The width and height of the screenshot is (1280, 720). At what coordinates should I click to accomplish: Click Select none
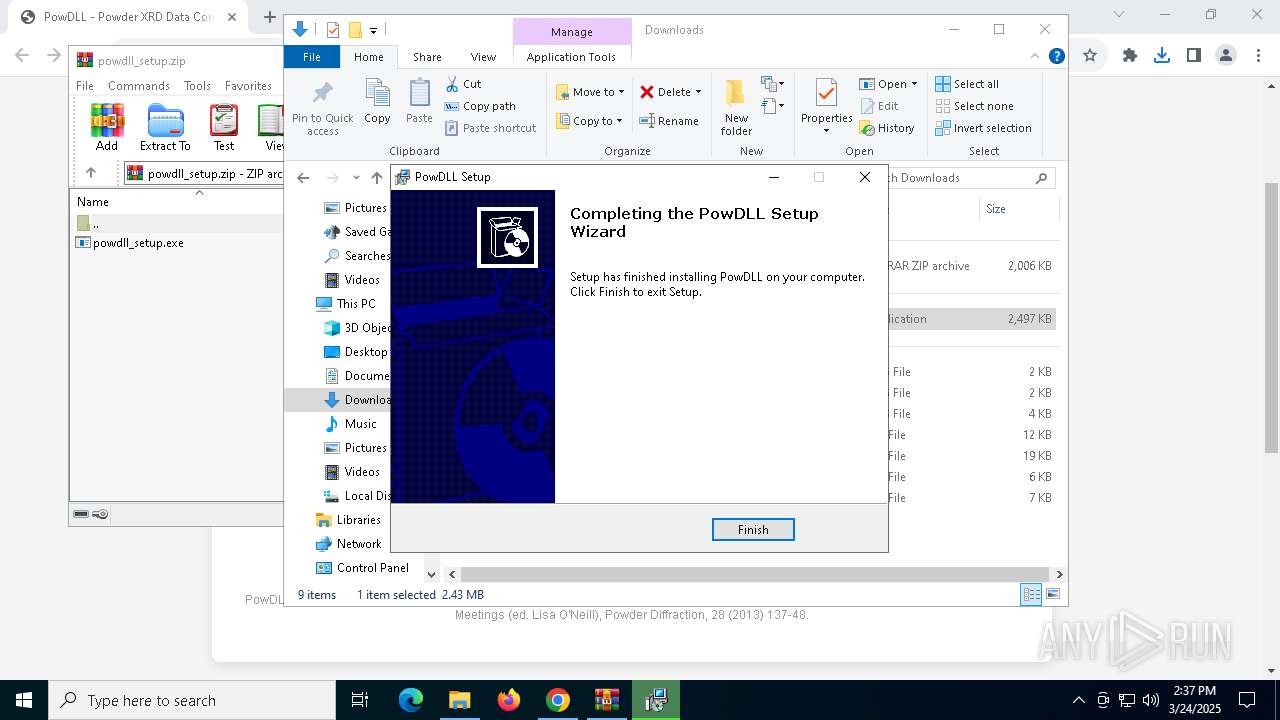974,106
